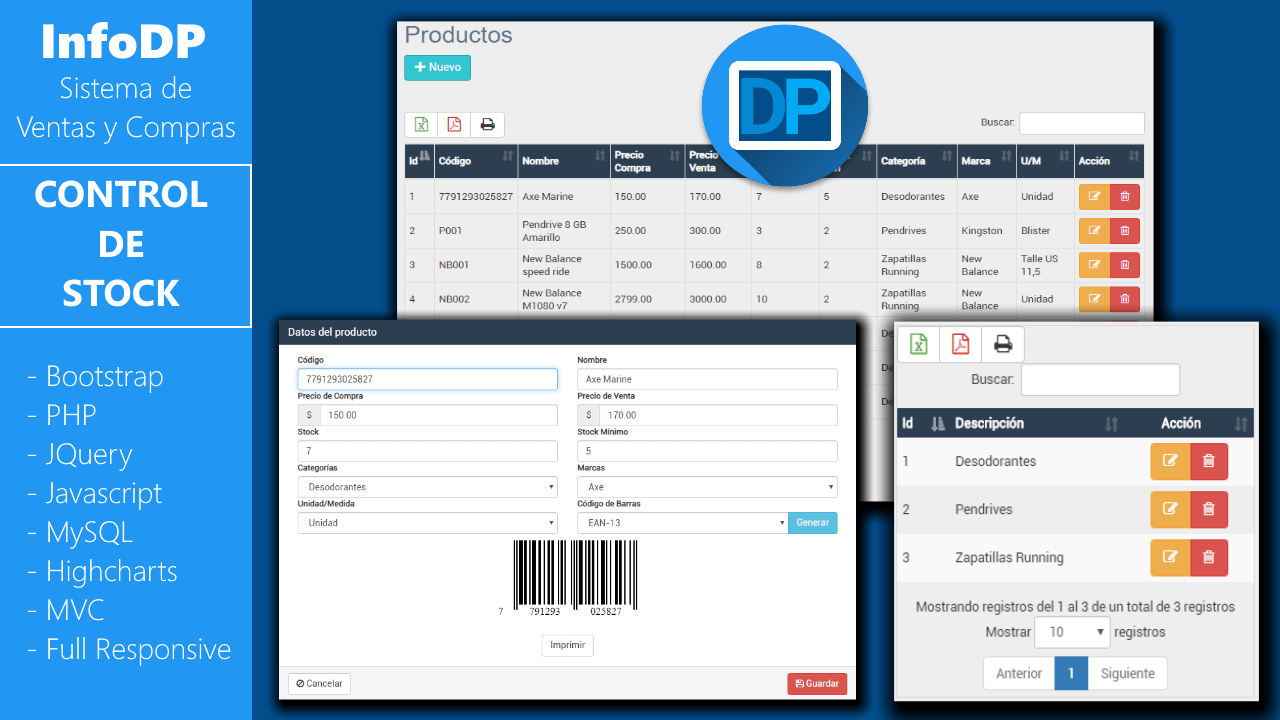
Task: Change the Mostrar registros count dropdown
Action: tap(1072, 632)
